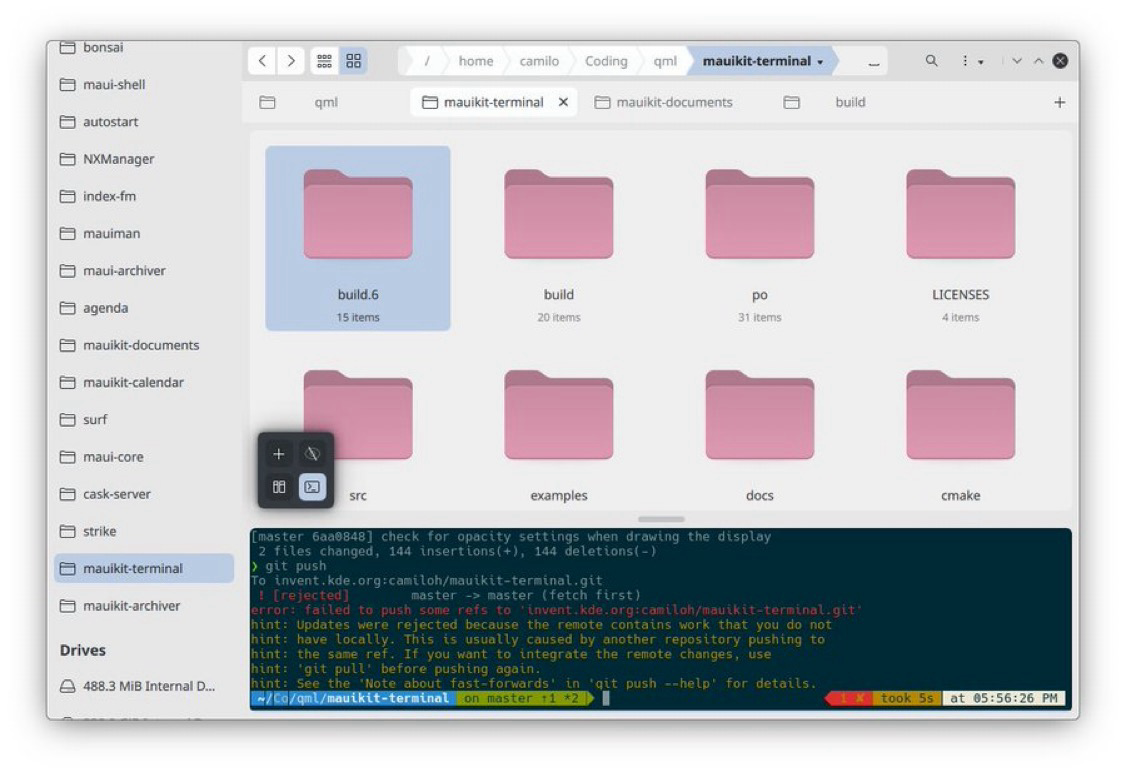Click the path edit icon beside breadcrumbs

point(873,63)
